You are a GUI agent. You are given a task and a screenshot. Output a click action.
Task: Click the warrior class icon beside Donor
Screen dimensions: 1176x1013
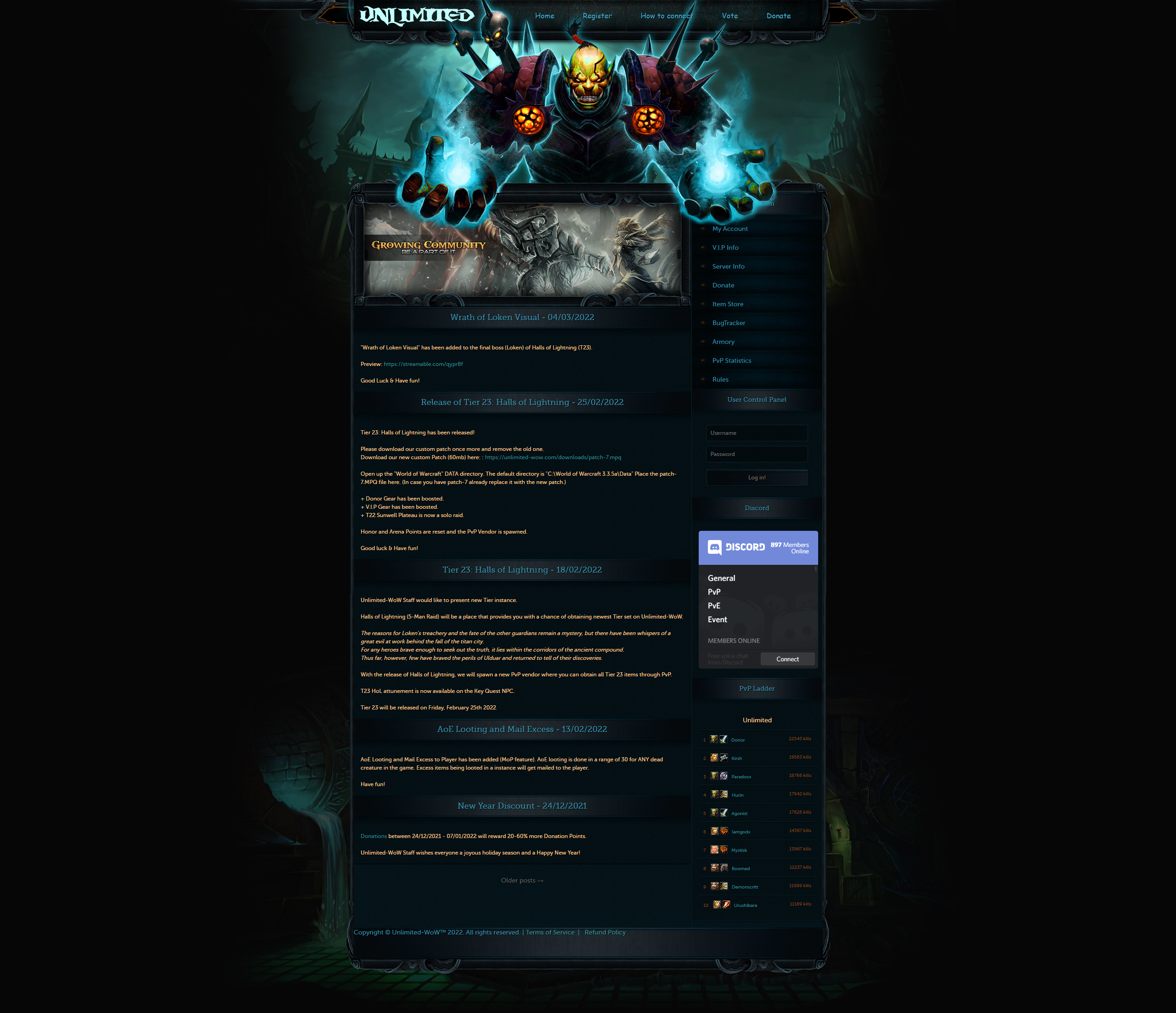tap(723, 739)
